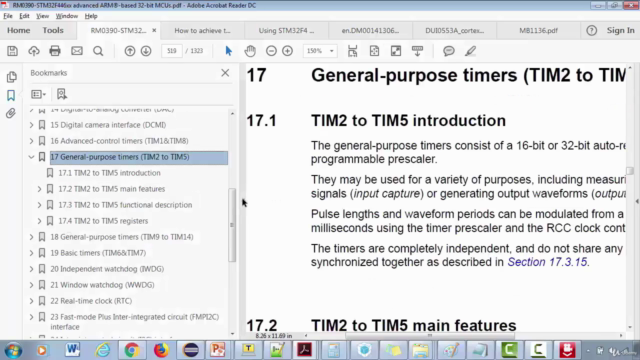Open the search magnifier tool
Screen dimensions: 640x360
click(98, 51)
